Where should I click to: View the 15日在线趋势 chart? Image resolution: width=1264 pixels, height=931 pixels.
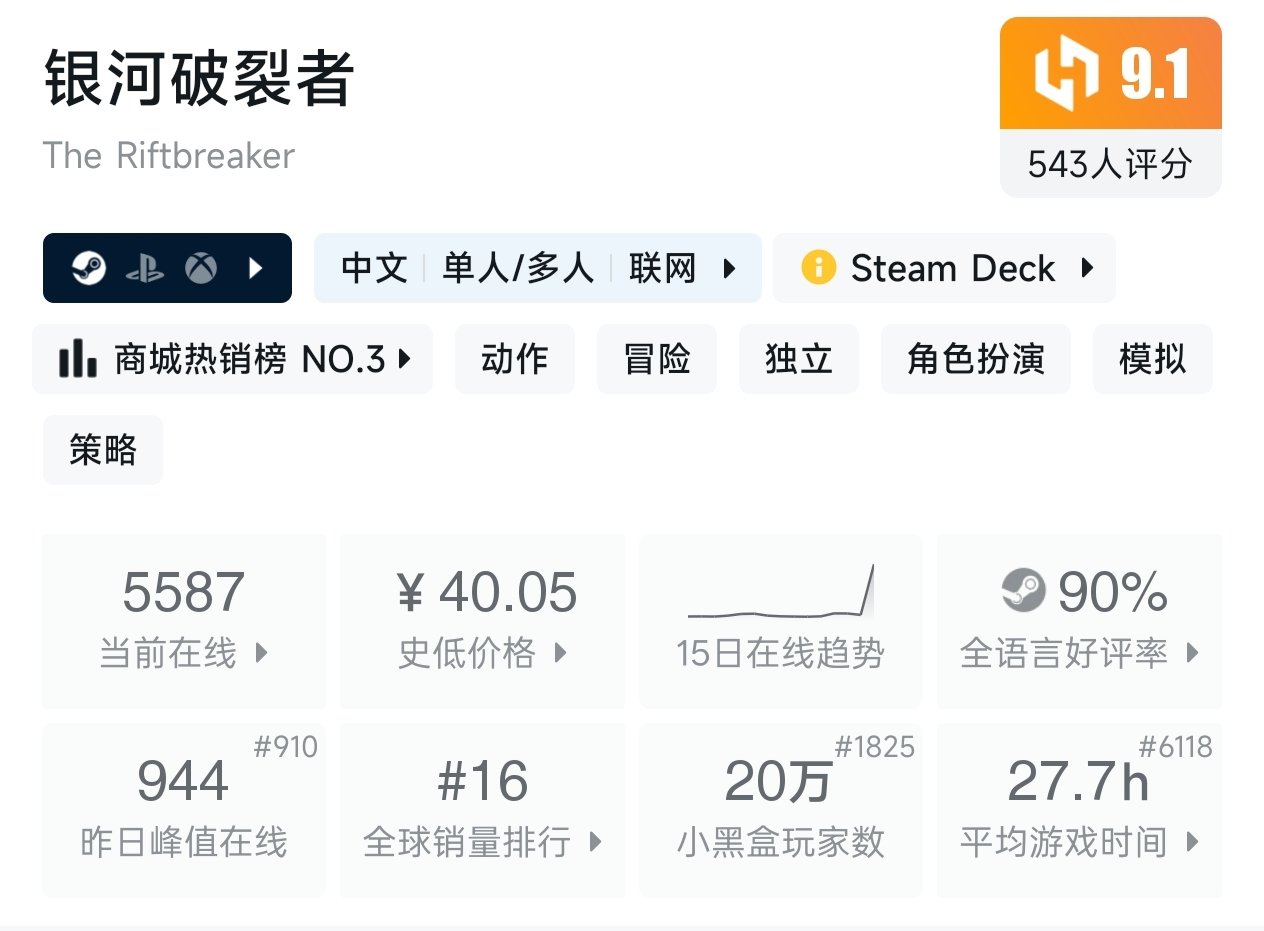click(x=780, y=620)
